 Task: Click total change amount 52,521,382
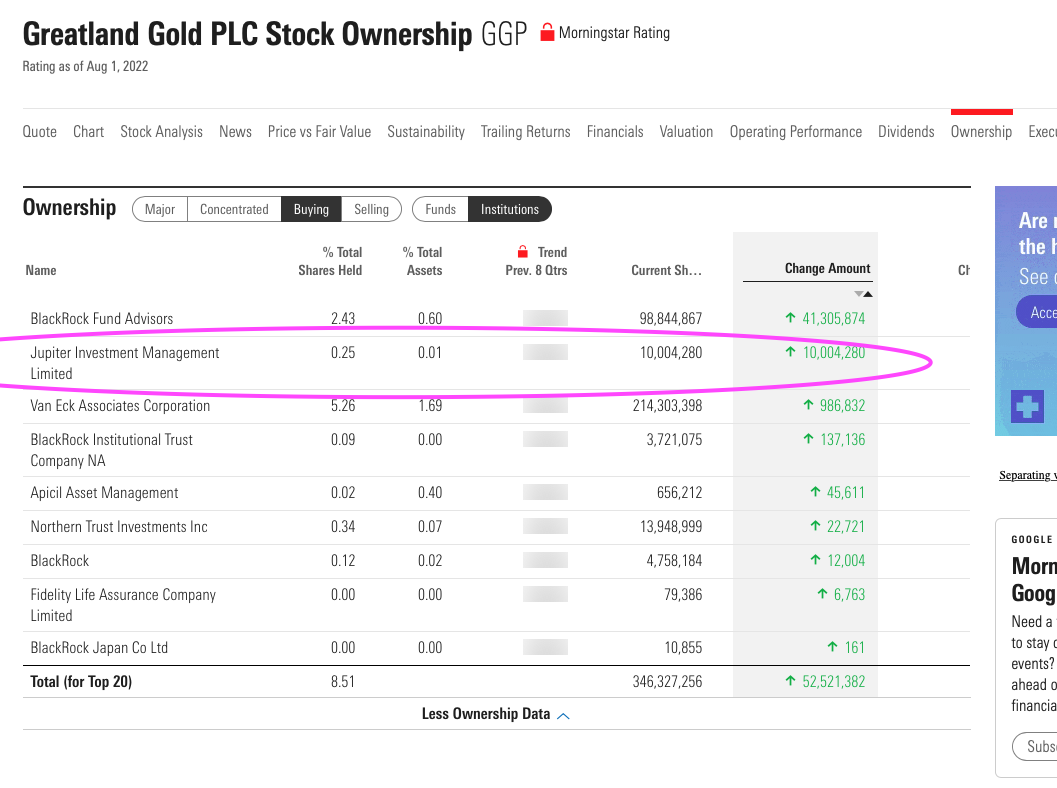[x=833, y=681]
